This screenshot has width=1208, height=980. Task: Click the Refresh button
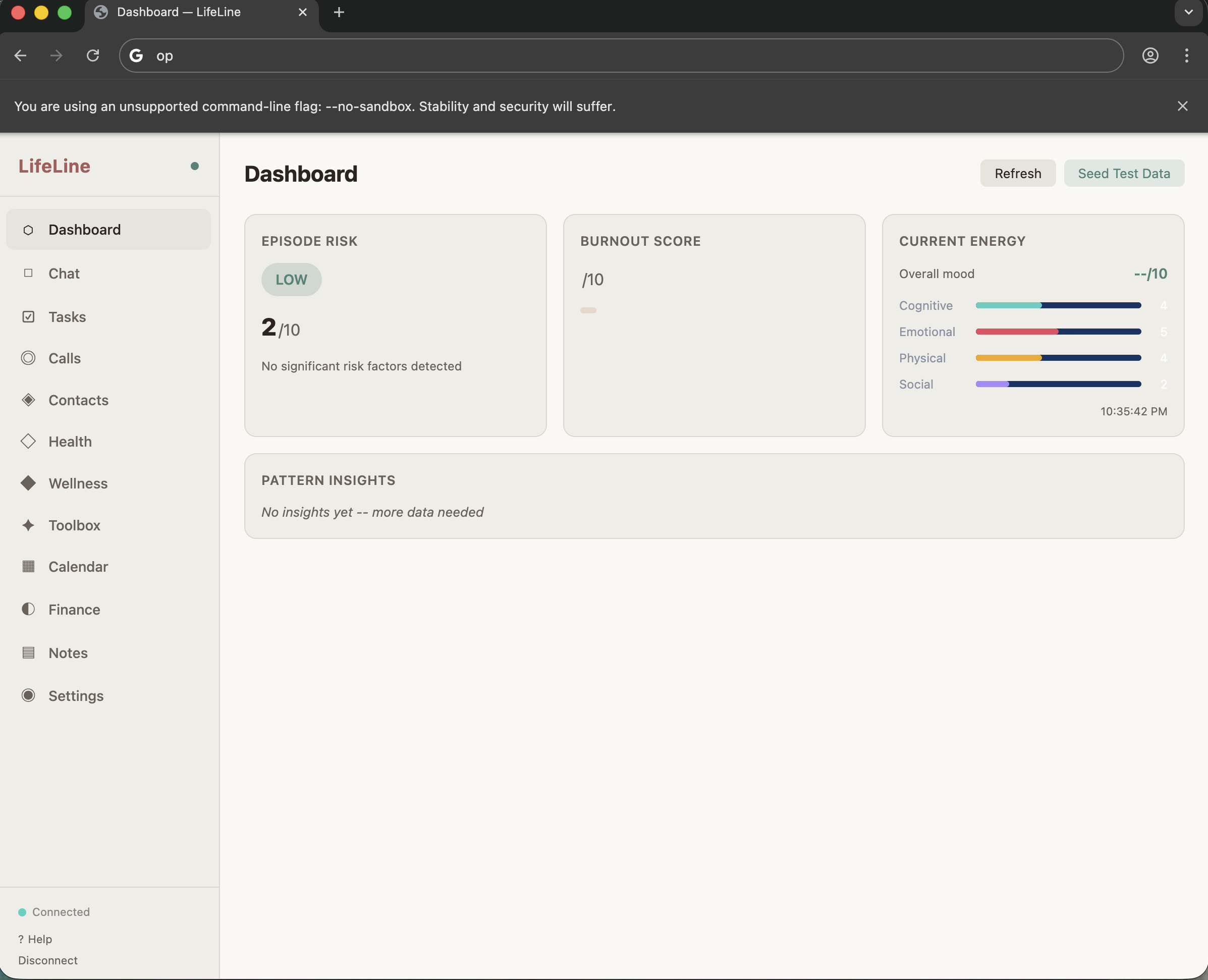click(x=1017, y=173)
